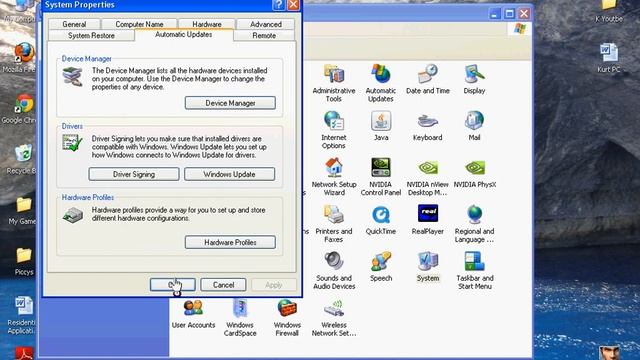Viewport: 640px width, 360px height.
Task: Open Internet Options icon
Action: [x=333, y=130]
